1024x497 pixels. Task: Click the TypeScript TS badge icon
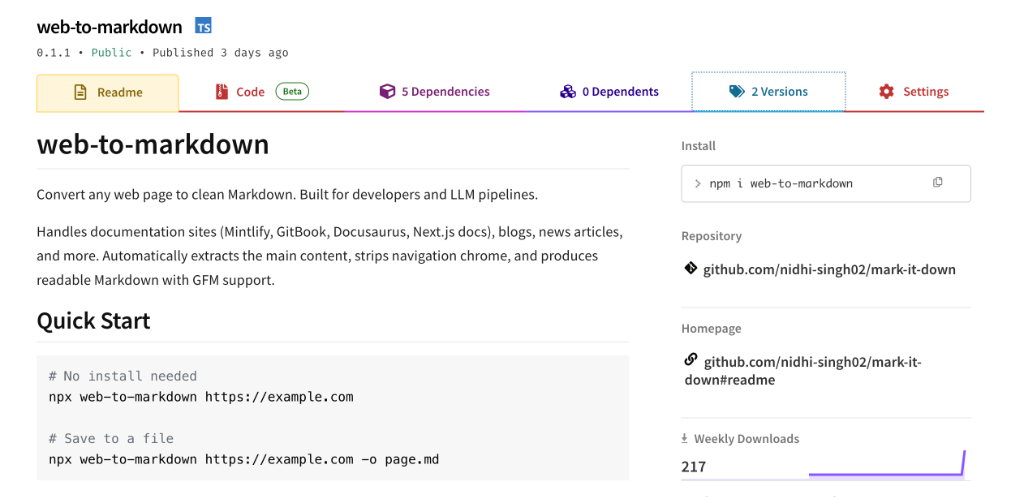203,27
